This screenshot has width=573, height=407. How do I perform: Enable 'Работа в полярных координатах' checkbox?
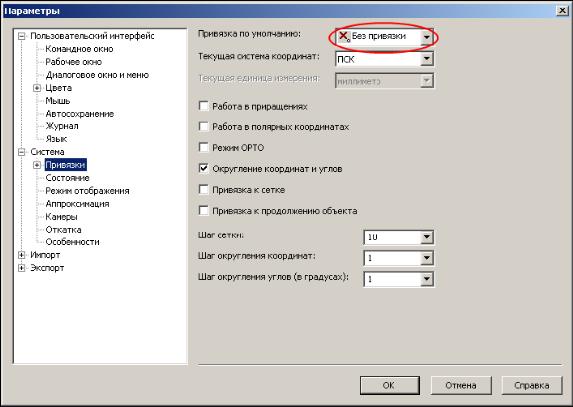[x=203, y=126]
